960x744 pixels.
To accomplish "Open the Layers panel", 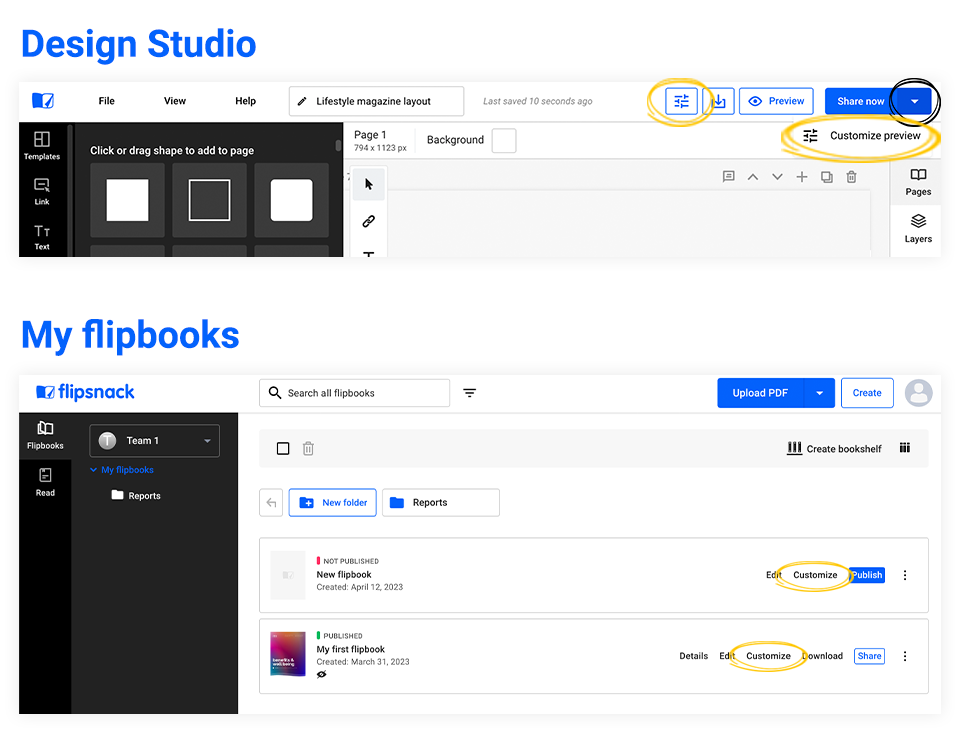I will coord(918,228).
